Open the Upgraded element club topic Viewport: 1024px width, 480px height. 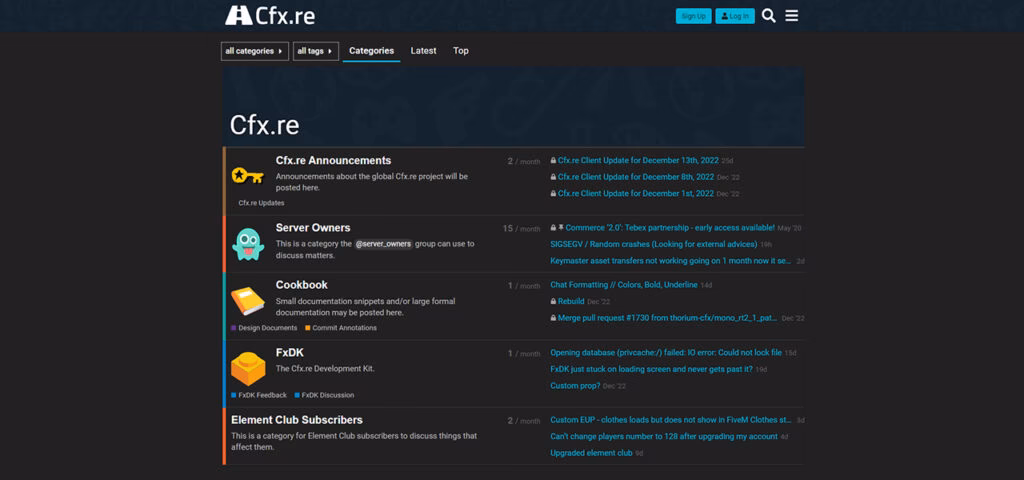592,453
